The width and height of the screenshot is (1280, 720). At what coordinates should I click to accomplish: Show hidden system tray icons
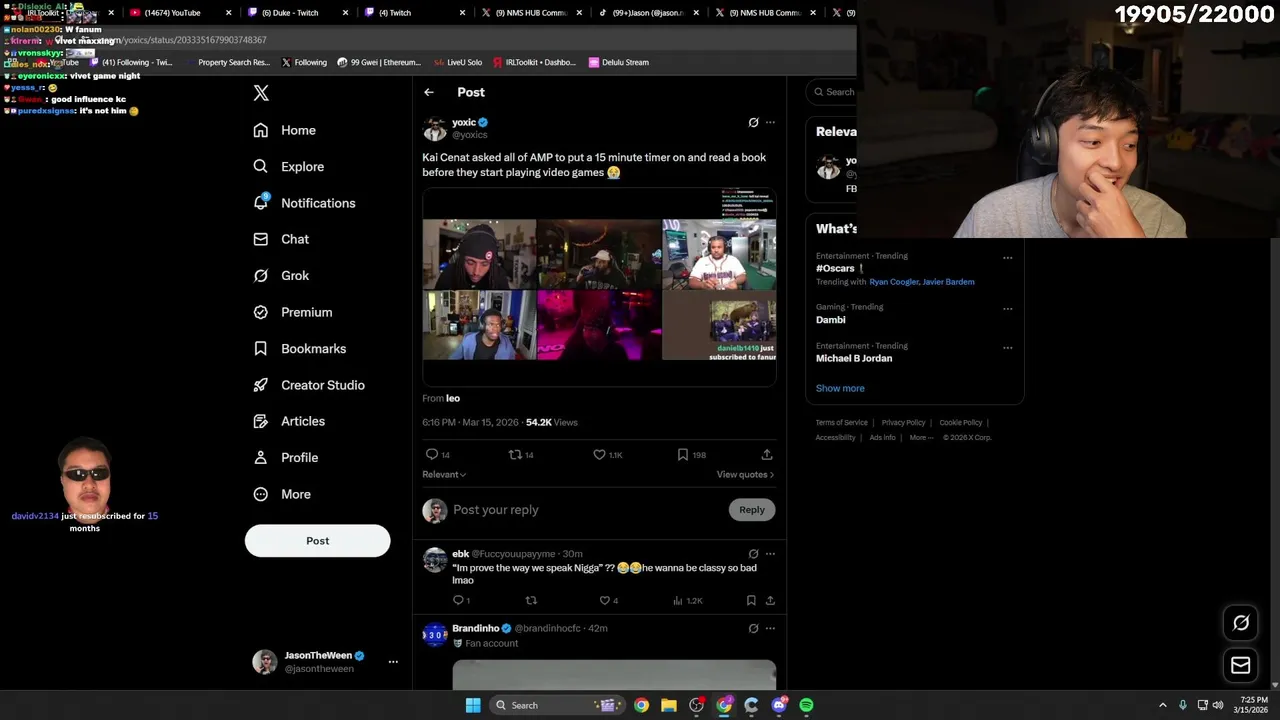[x=1162, y=705]
